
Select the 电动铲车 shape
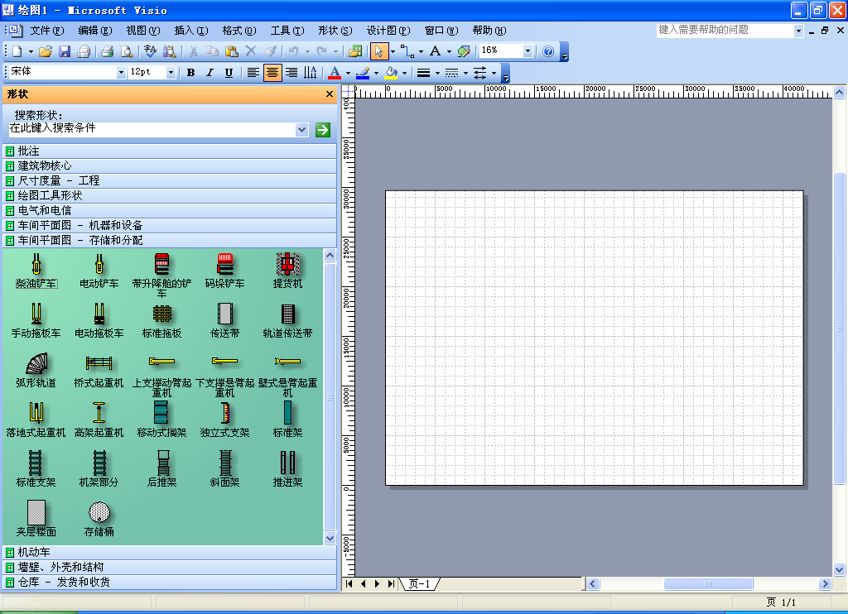[99, 270]
